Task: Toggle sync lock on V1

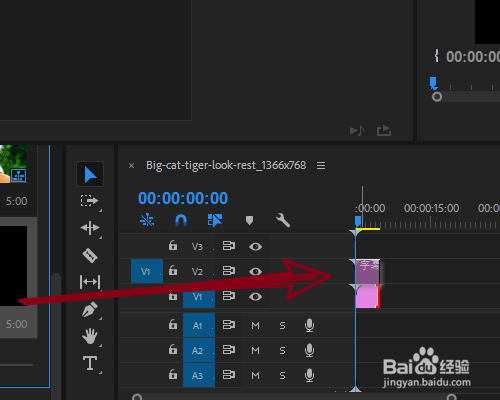Action: coord(229,296)
